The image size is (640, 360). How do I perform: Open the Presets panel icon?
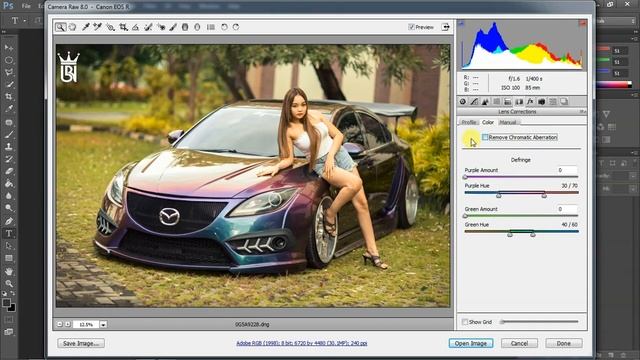[x=553, y=102]
